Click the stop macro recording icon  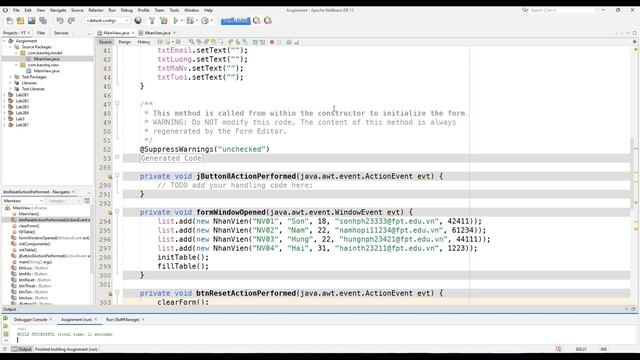click(x=279, y=42)
